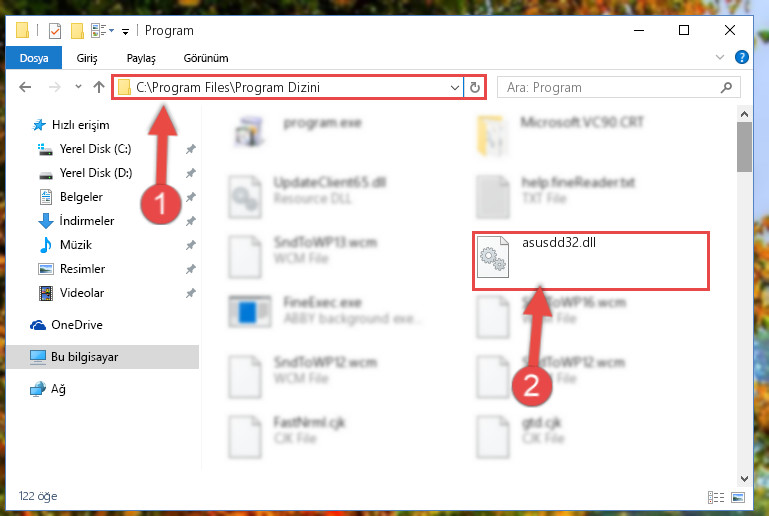This screenshot has width=769, height=516.
Task: Refresh the current folder view
Action: tap(475, 87)
